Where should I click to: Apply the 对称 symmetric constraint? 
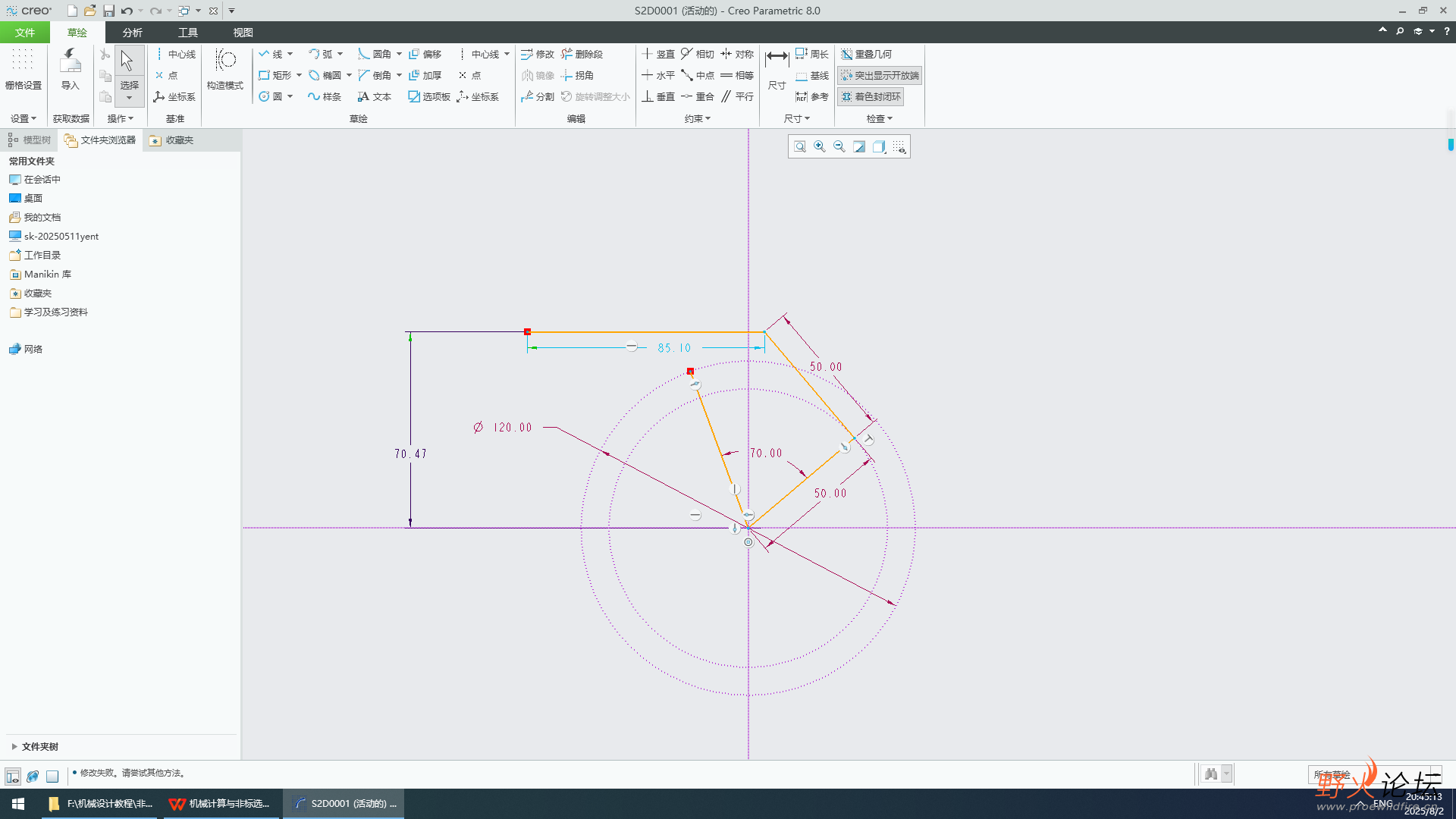[737, 54]
